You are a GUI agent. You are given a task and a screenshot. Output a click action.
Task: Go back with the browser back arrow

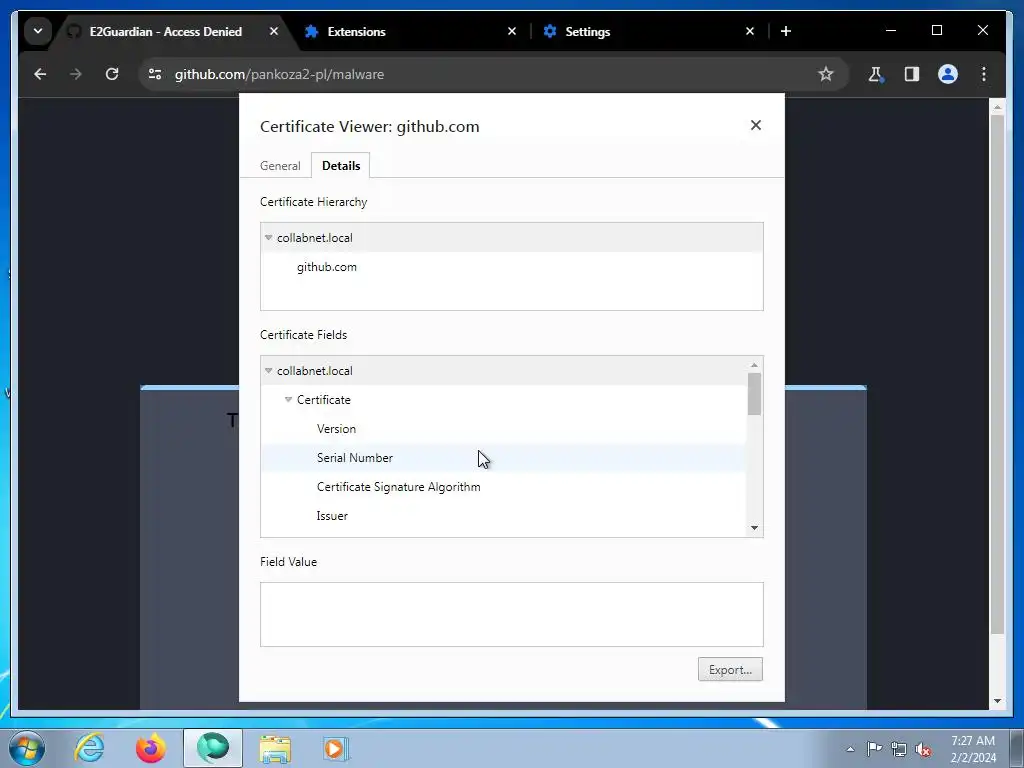coord(40,74)
